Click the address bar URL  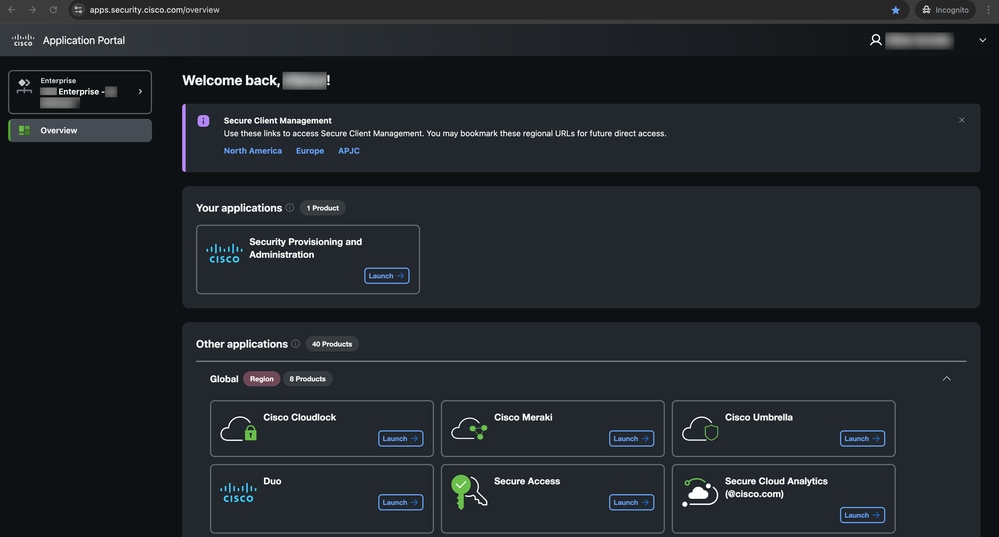click(x=154, y=10)
